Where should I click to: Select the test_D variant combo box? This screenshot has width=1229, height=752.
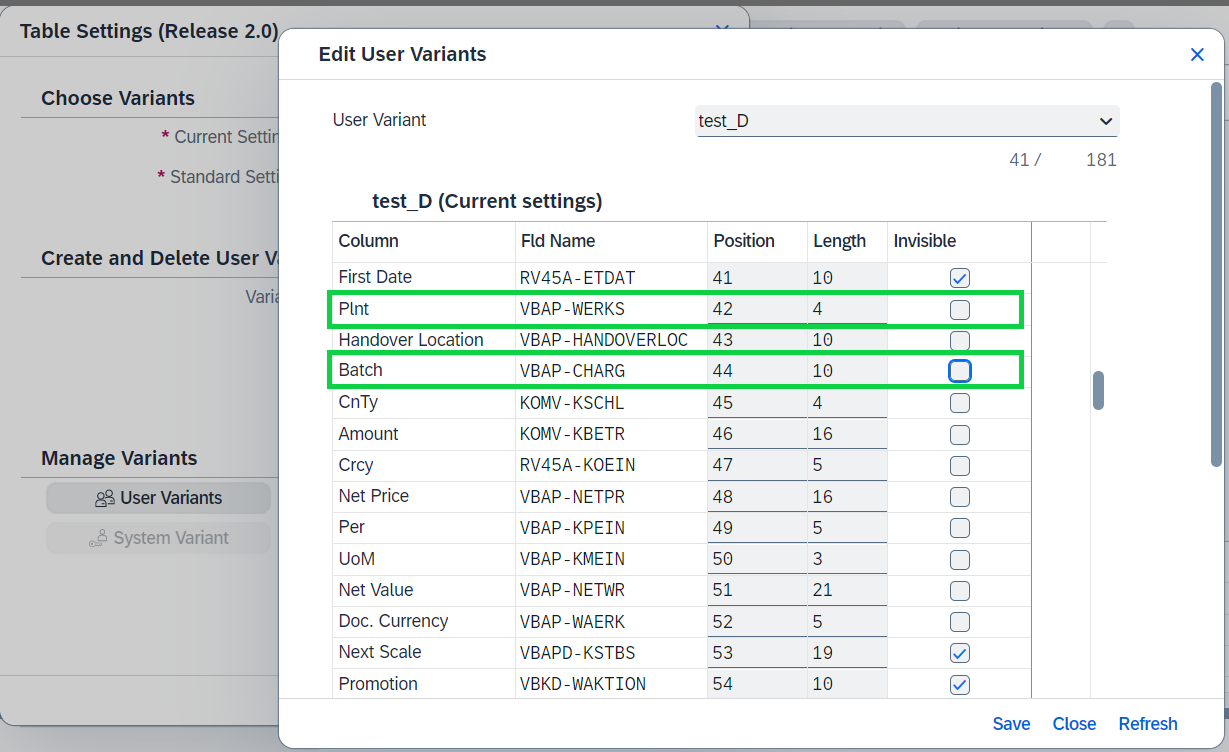click(907, 121)
